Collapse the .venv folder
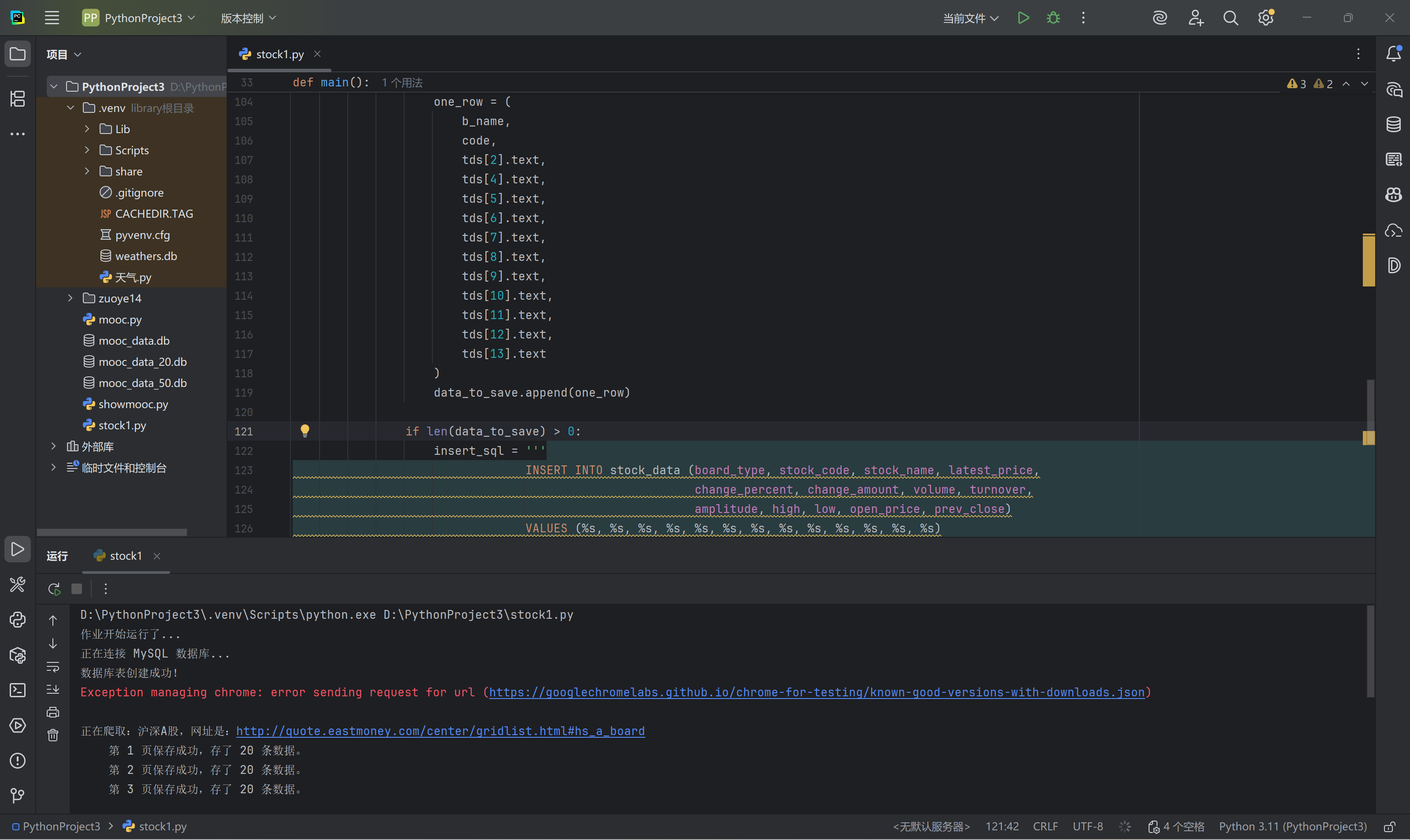 [x=70, y=108]
